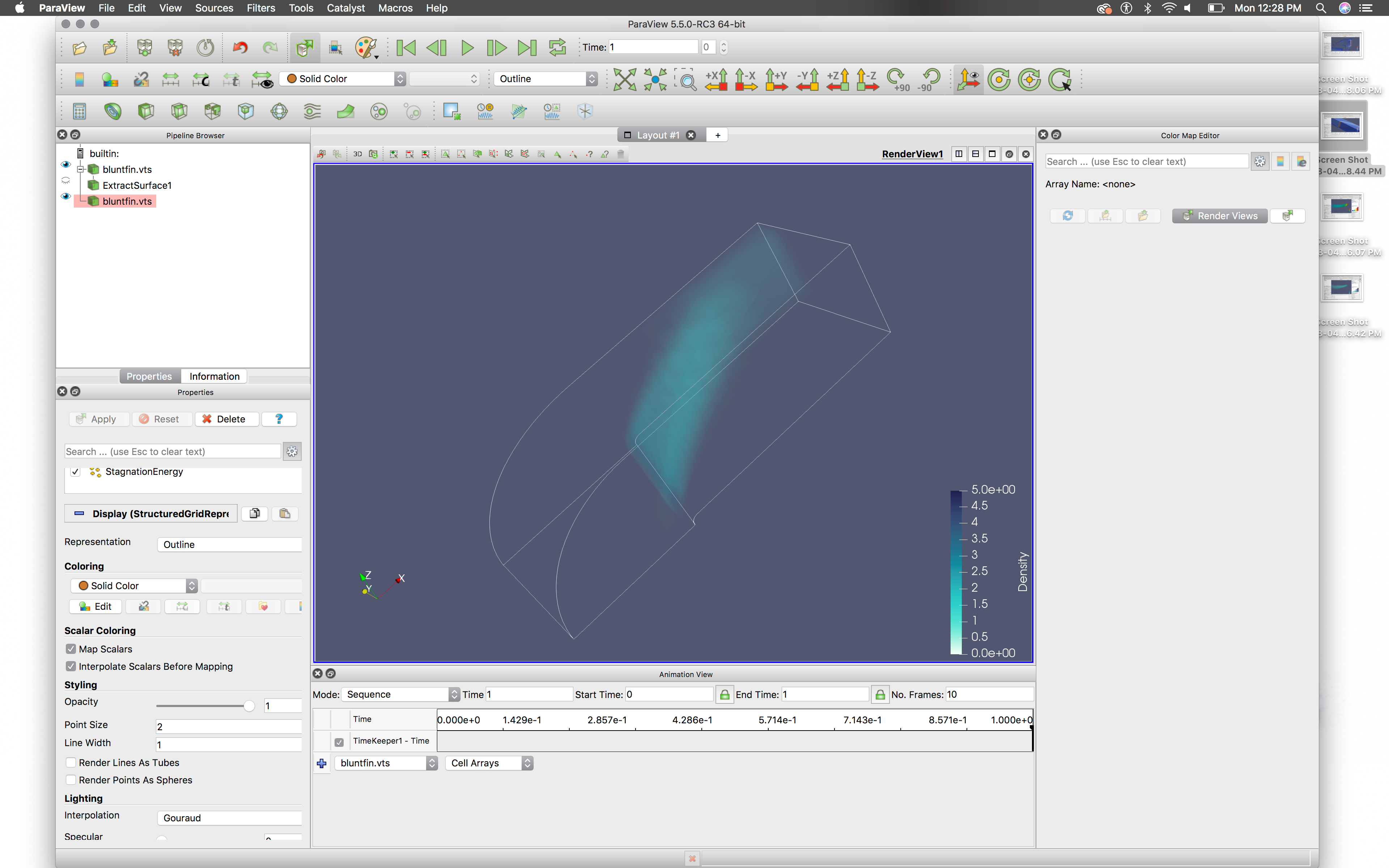Apply the Threshold filter icon
1389x868 pixels.
point(212,111)
